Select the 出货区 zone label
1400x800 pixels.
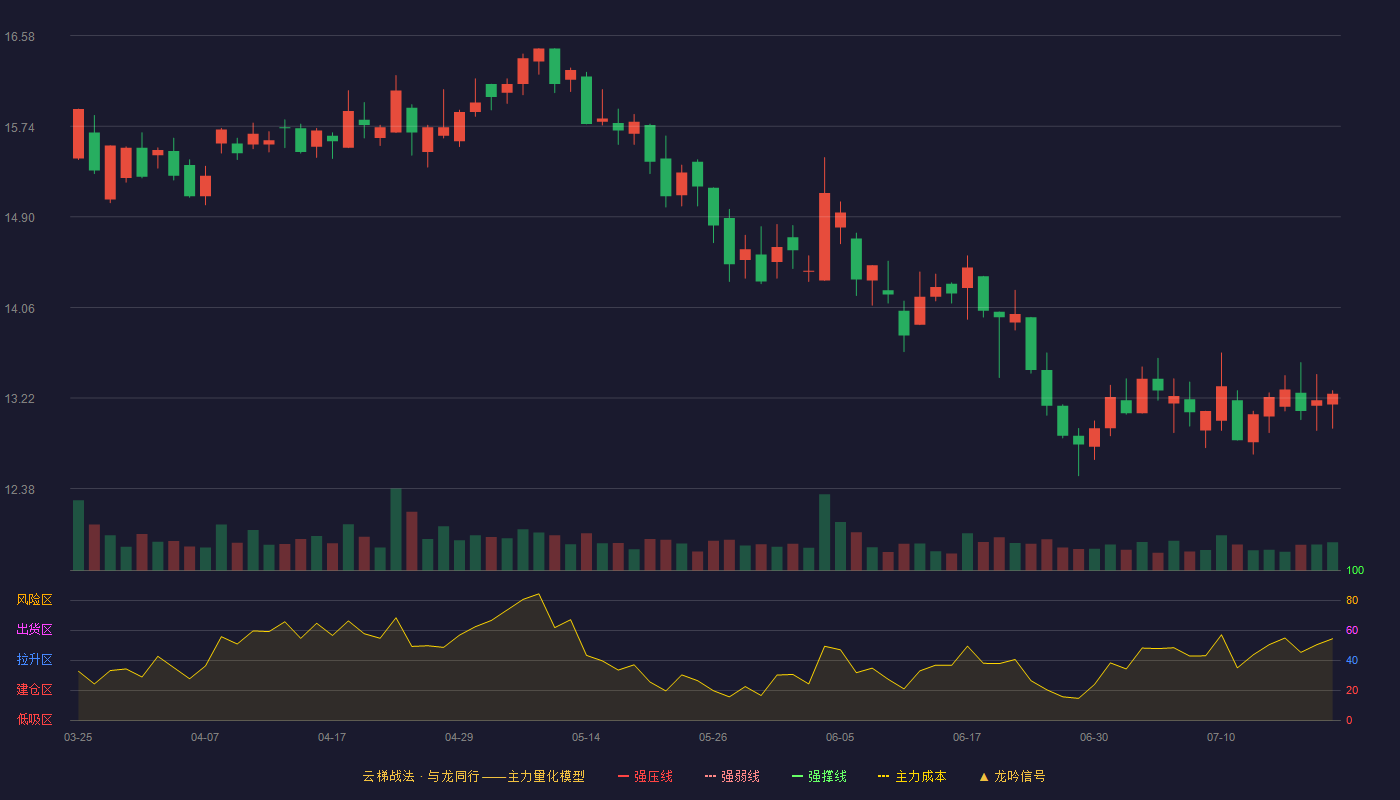point(34,630)
